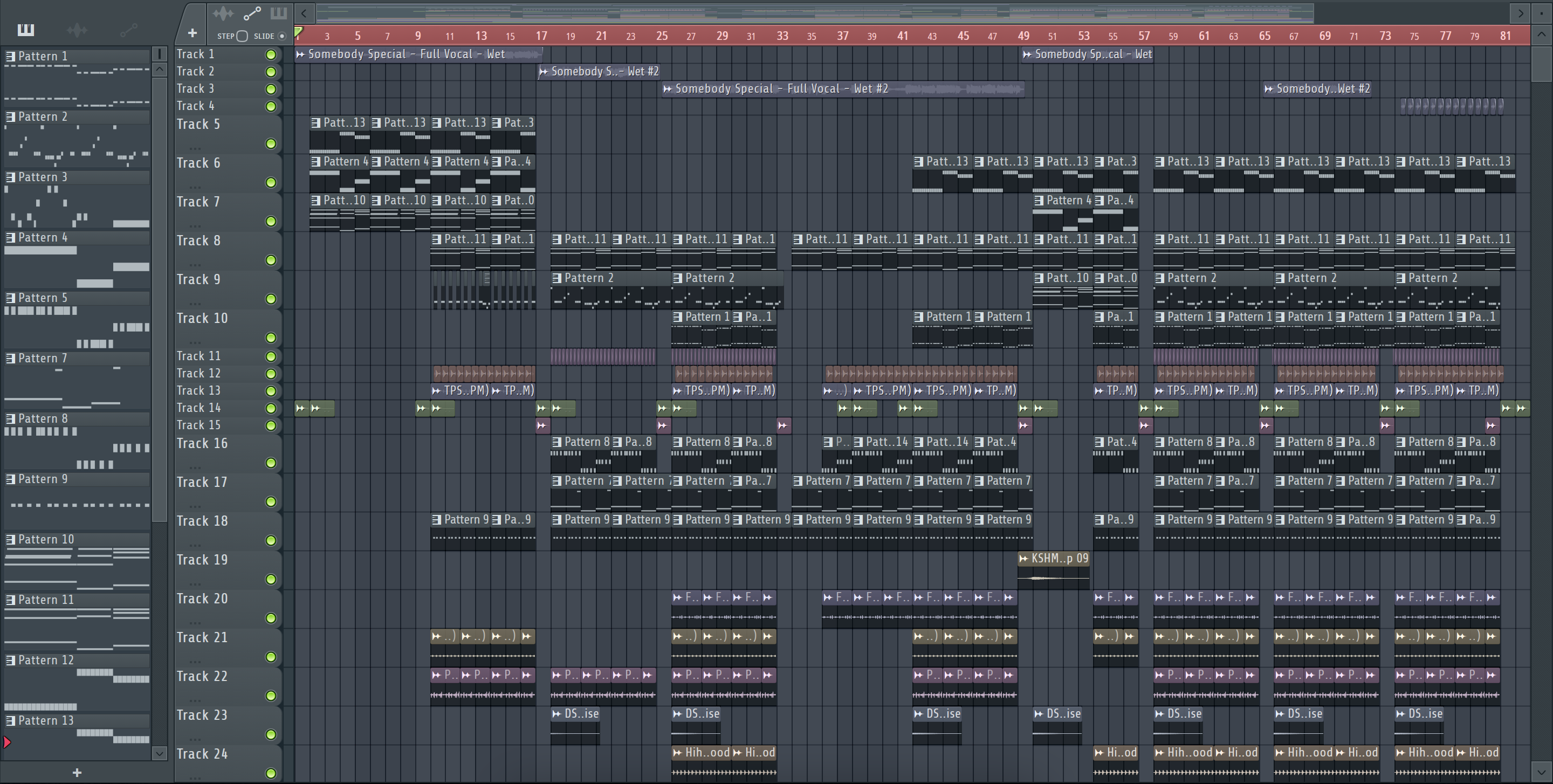Mute Track 13 with its green LED
This screenshot has width=1553, height=784.
271,391
